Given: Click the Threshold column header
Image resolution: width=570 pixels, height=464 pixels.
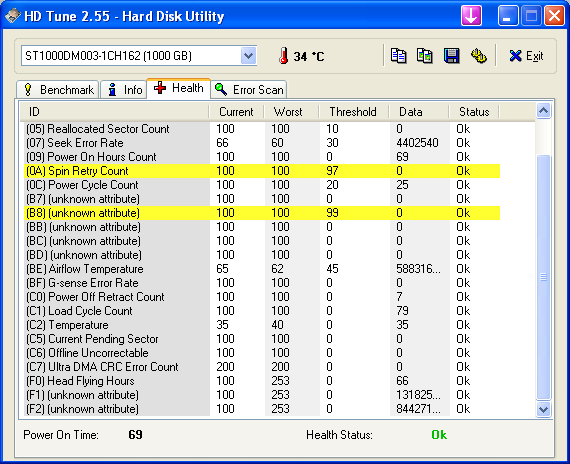Looking at the screenshot, I should (353, 112).
